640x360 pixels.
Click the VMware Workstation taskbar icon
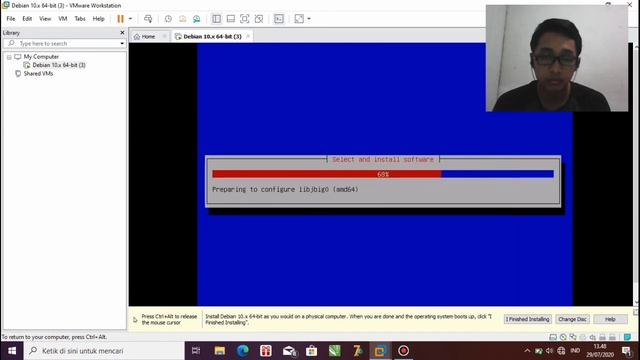pos(380,351)
